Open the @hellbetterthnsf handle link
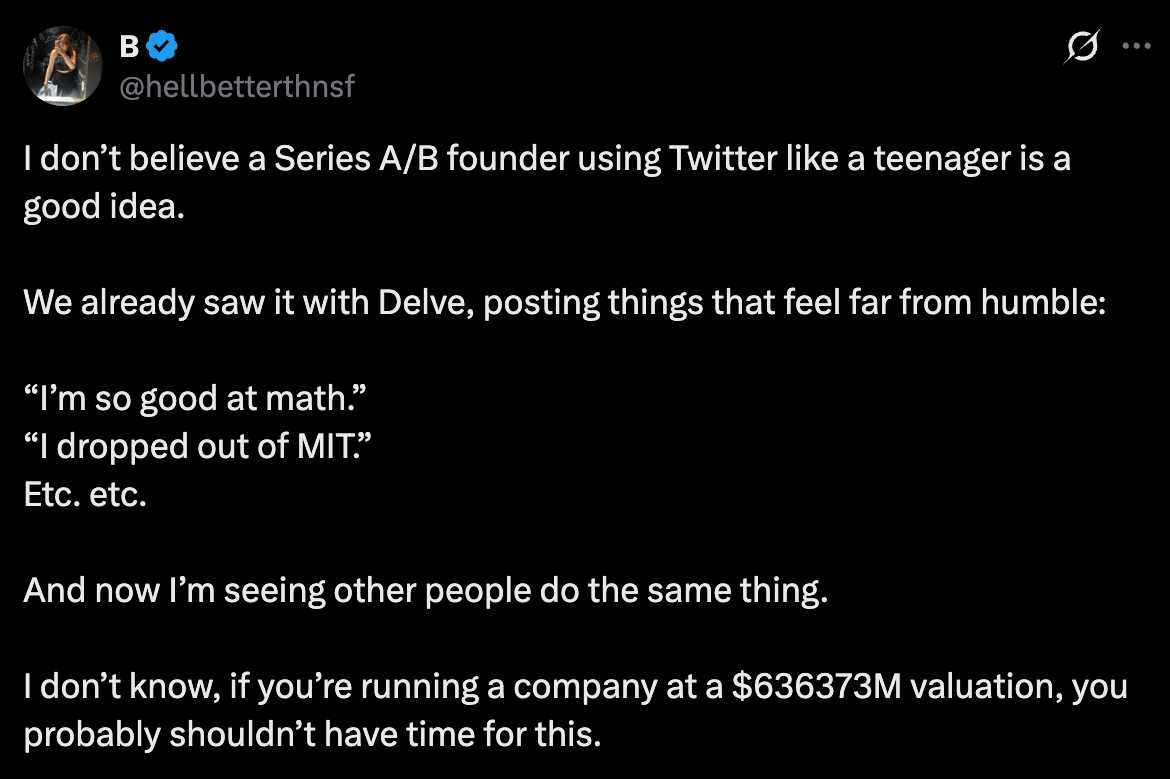Screen dimensions: 1170x779 [237, 86]
